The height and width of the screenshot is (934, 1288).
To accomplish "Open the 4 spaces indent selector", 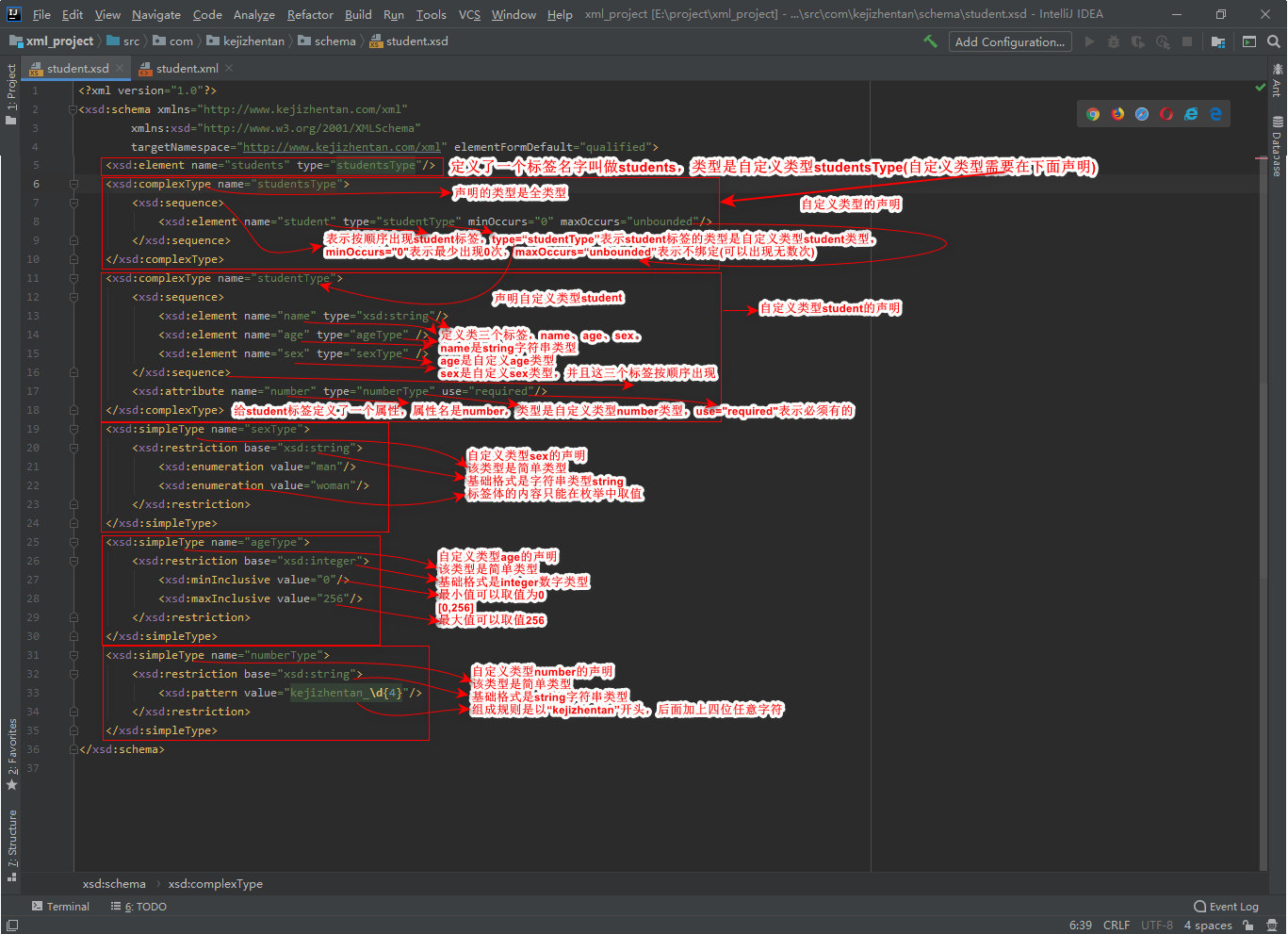I will (x=1208, y=926).
